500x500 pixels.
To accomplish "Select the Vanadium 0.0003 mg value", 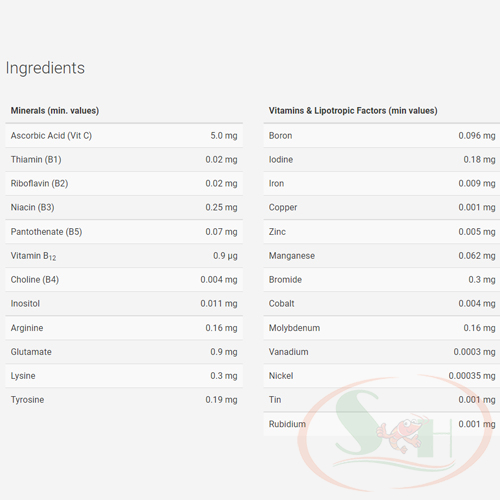I will pos(474,352).
